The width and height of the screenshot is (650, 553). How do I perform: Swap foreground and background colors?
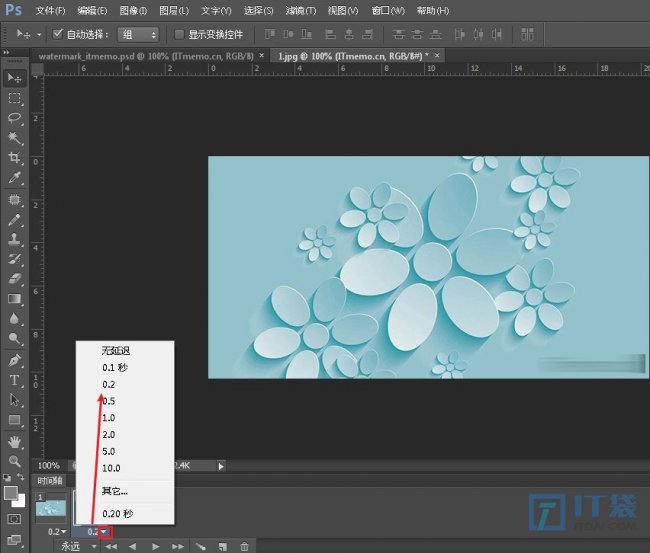20,478
